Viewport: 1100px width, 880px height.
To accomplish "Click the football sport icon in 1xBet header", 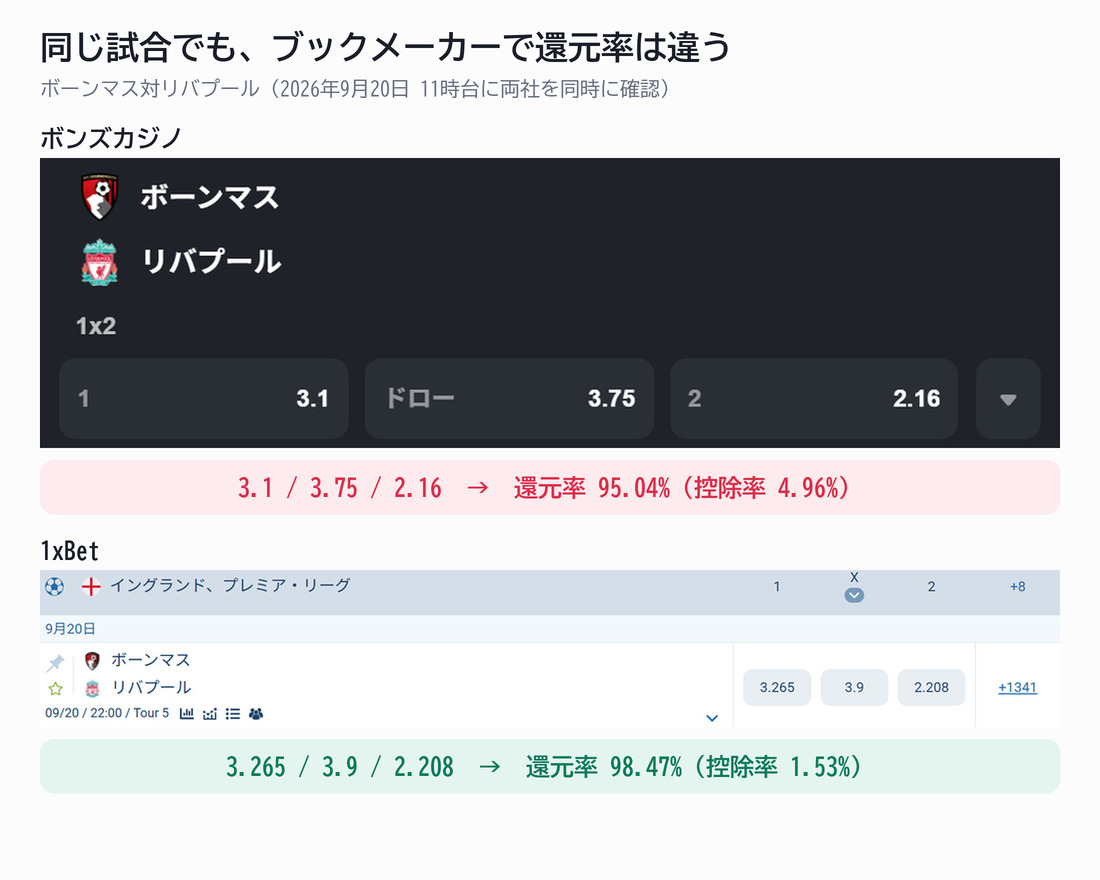I will (55, 586).
